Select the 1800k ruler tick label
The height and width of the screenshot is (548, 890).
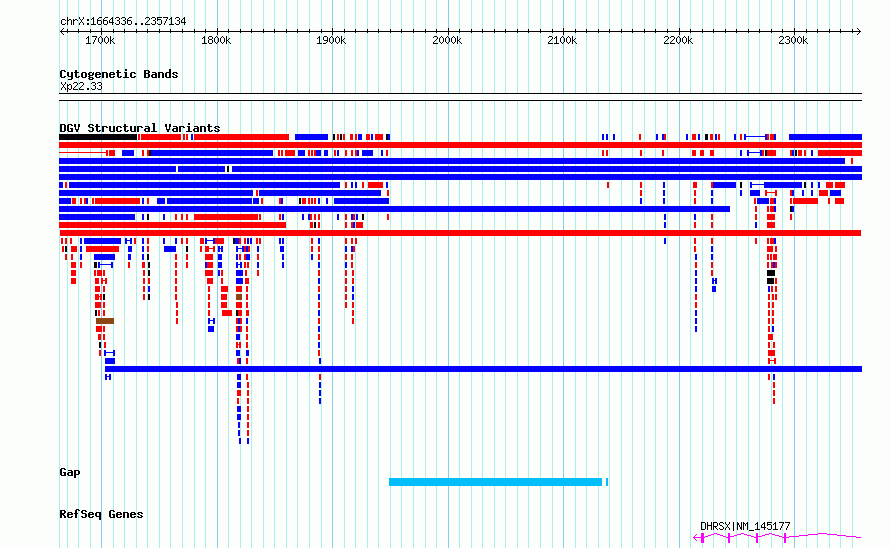tap(216, 40)
